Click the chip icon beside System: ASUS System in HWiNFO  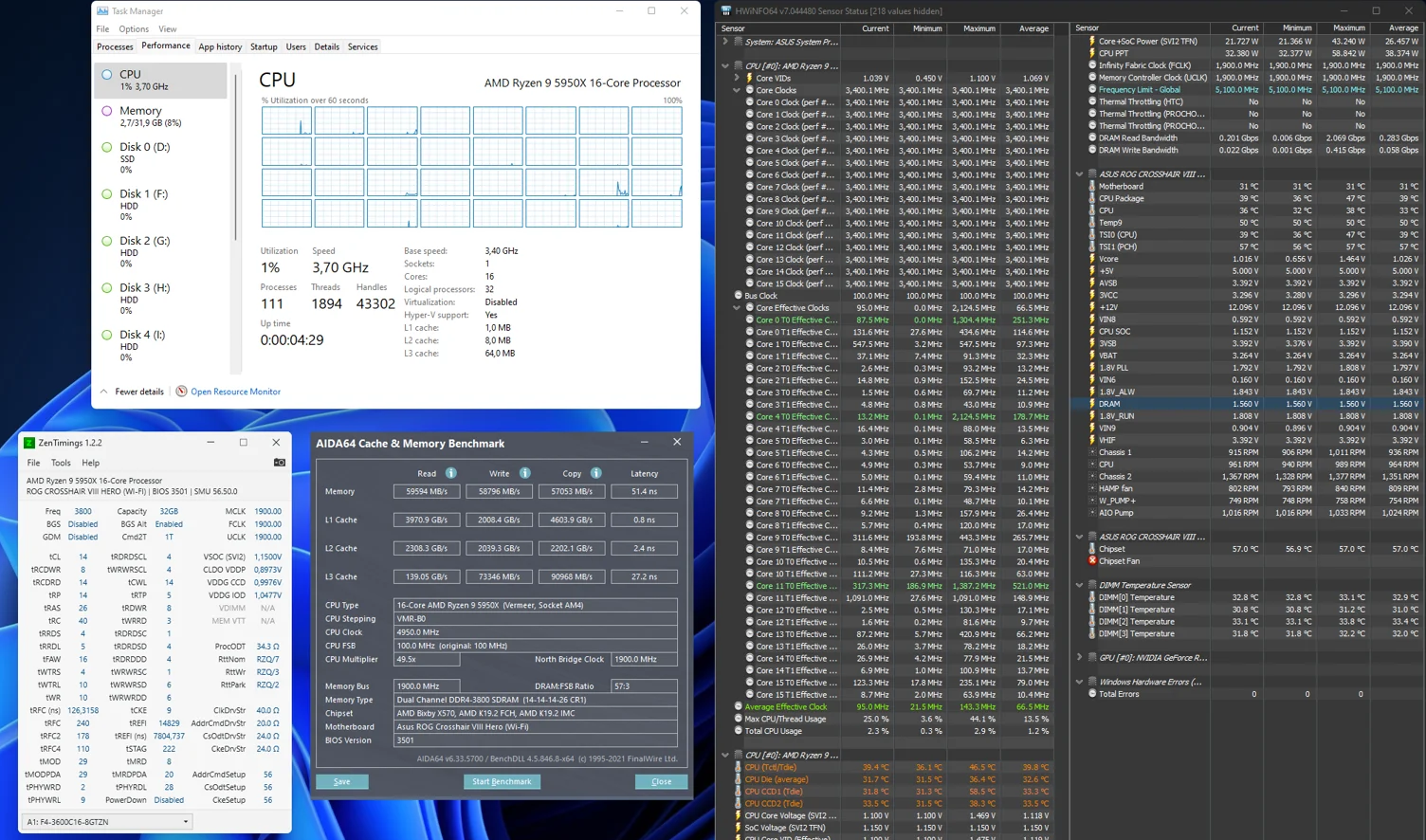(738, 42)
